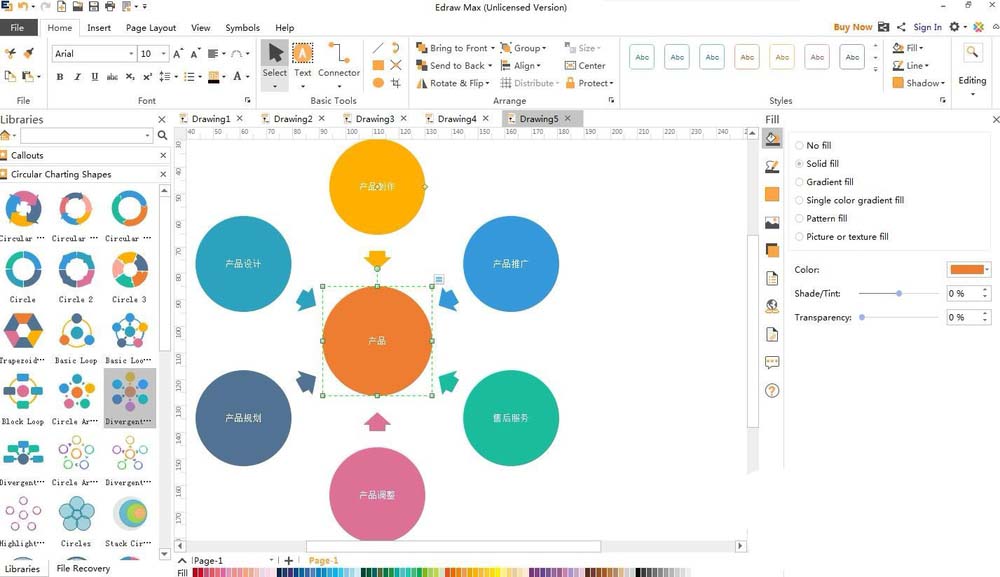Open the Page Layout ribbon tab

click(x=151, y=28)
